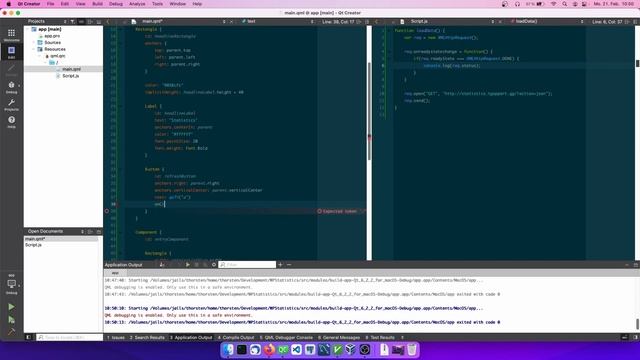Screen dimensions: 640x360
Task: Click Line 6, Col 37 indicator
Action: coord(607,22)
